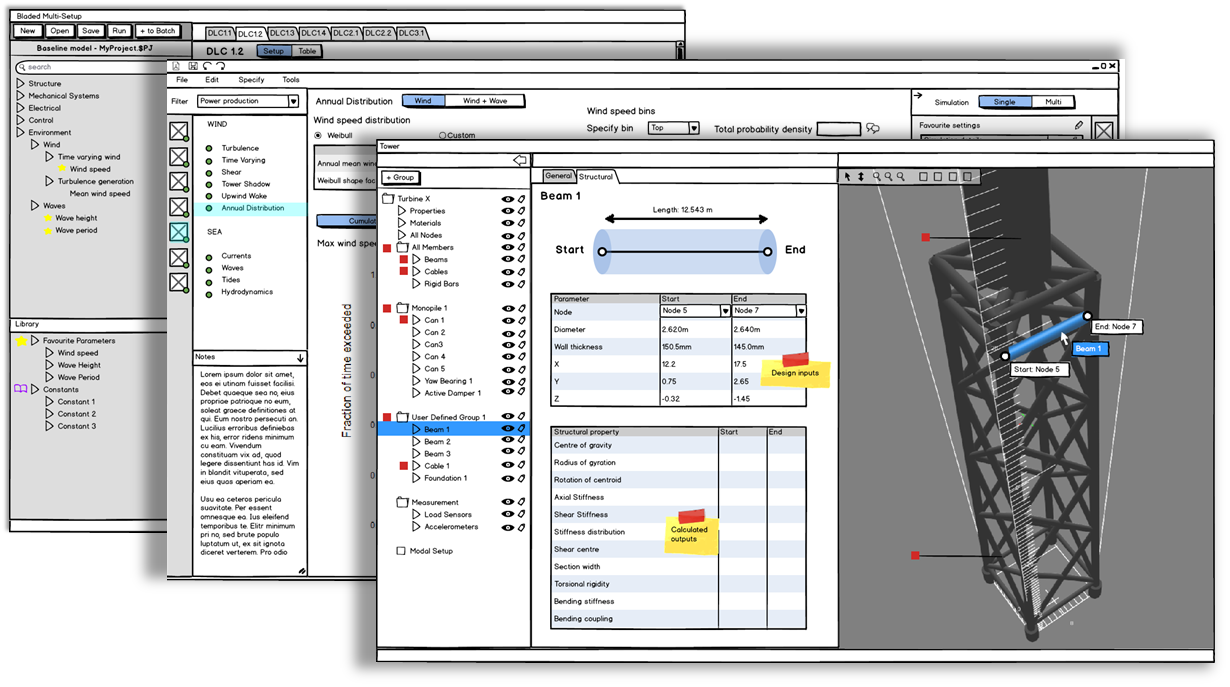The width and height of the screenshot is (1230, 687).
Task: Hide the Beams item using its eye icon
Action: (508, 260)
